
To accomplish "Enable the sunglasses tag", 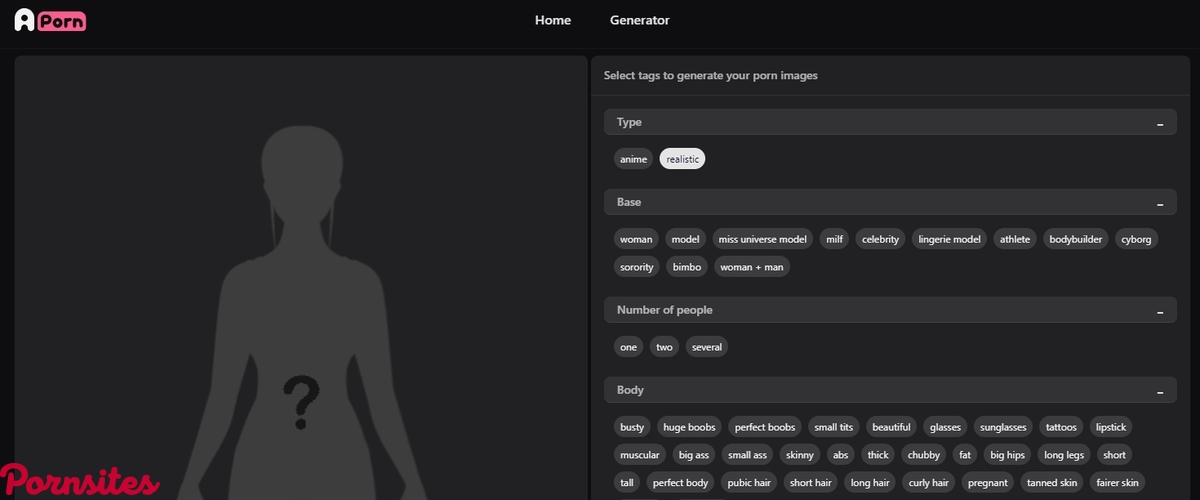I will click(1001, 427).
